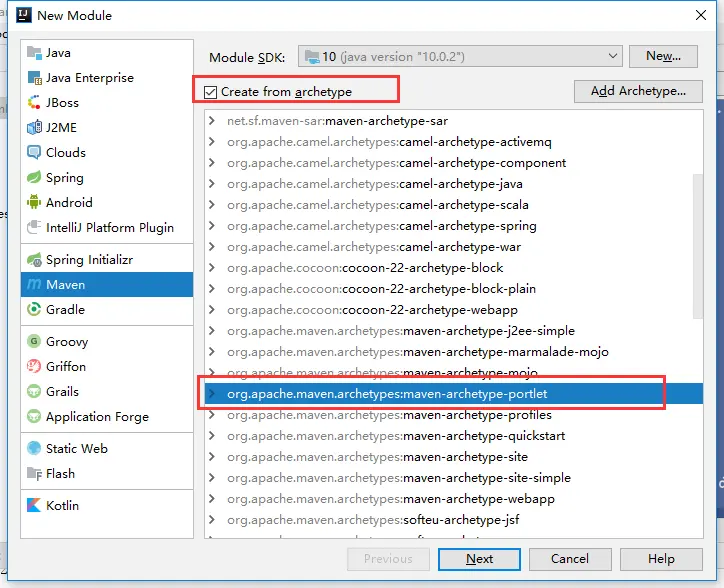Screen dimensions: 724x588
Task: Expand camel-archetype-java node
Action: pos(212,184)
